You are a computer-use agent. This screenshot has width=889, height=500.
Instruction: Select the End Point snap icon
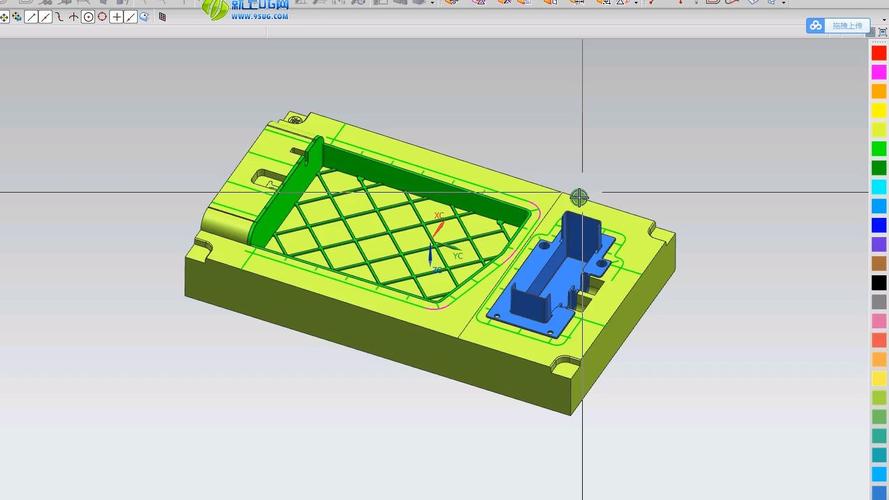[x=32, y=17]
